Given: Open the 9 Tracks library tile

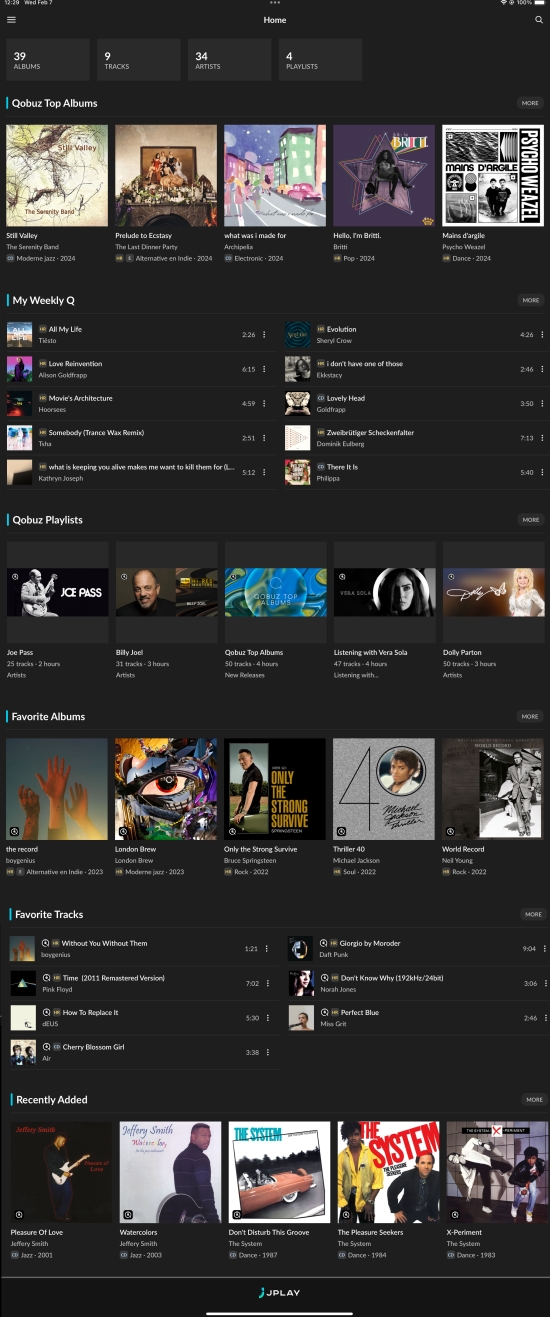Looking at the screenshot, I should click(x=139, y=60).
